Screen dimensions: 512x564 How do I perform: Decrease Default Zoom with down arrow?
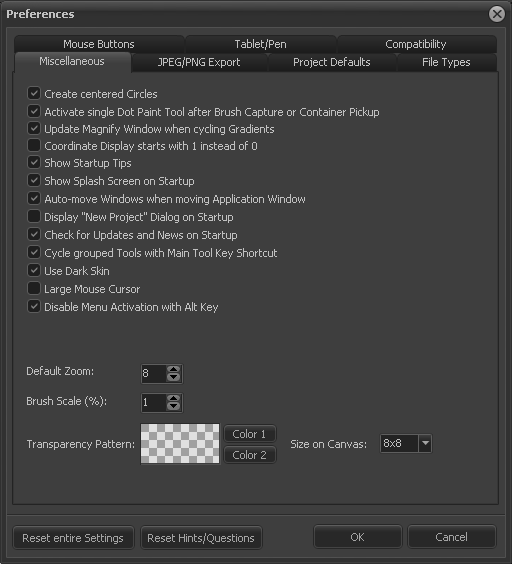[173, 377]
